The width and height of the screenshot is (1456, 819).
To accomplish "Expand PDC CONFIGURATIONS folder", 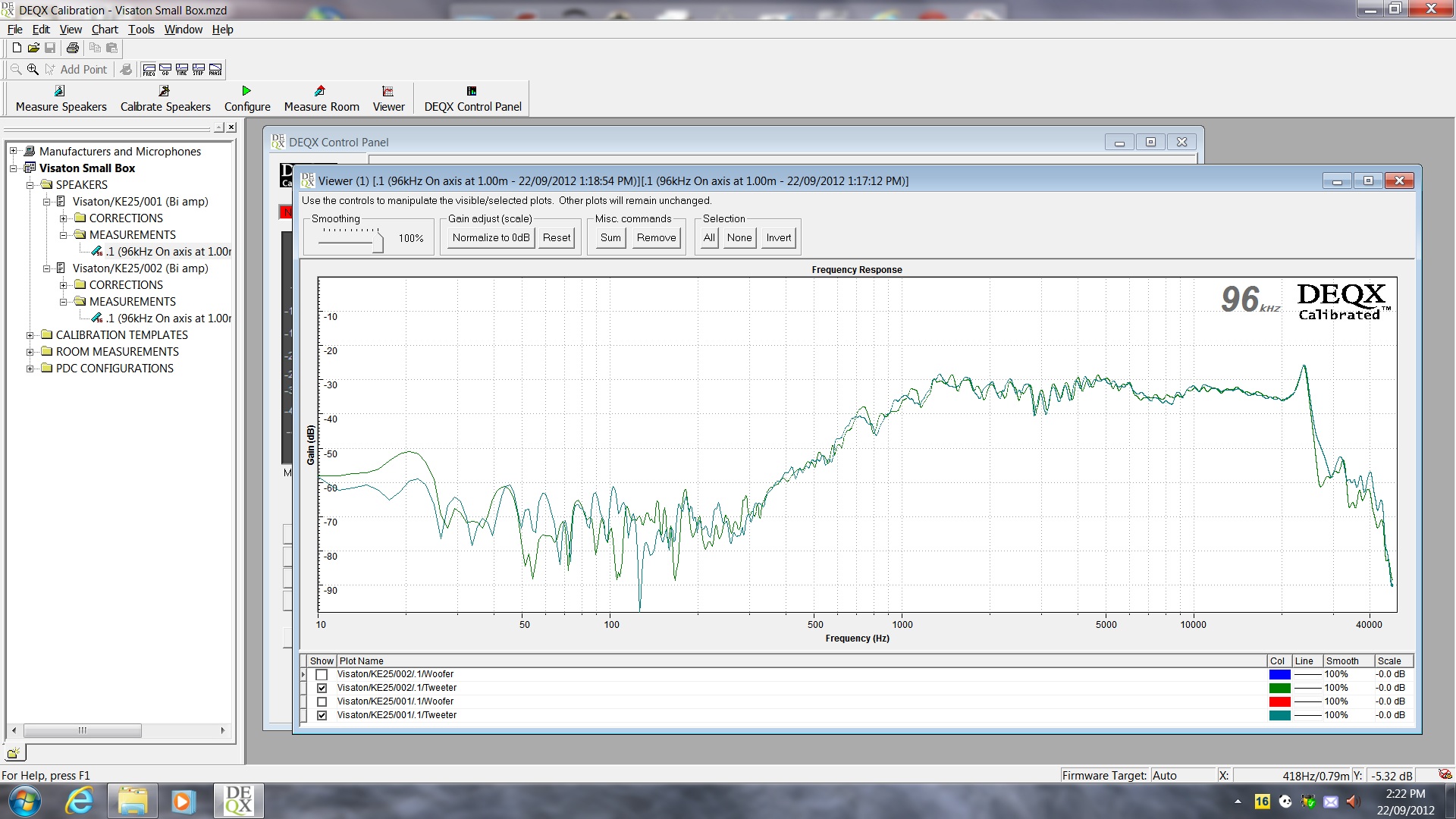I will click(x=30, y=369).
